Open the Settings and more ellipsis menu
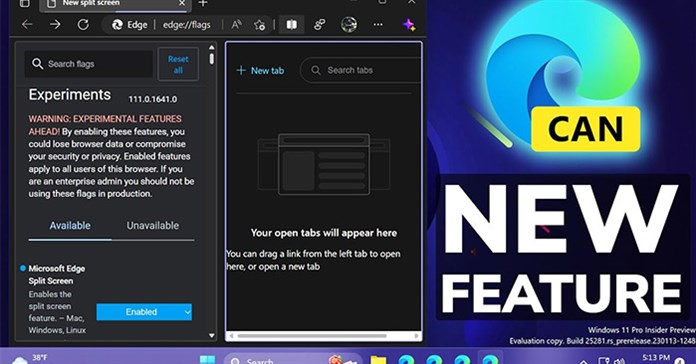The image size is (696, 364). click(378, 24)
